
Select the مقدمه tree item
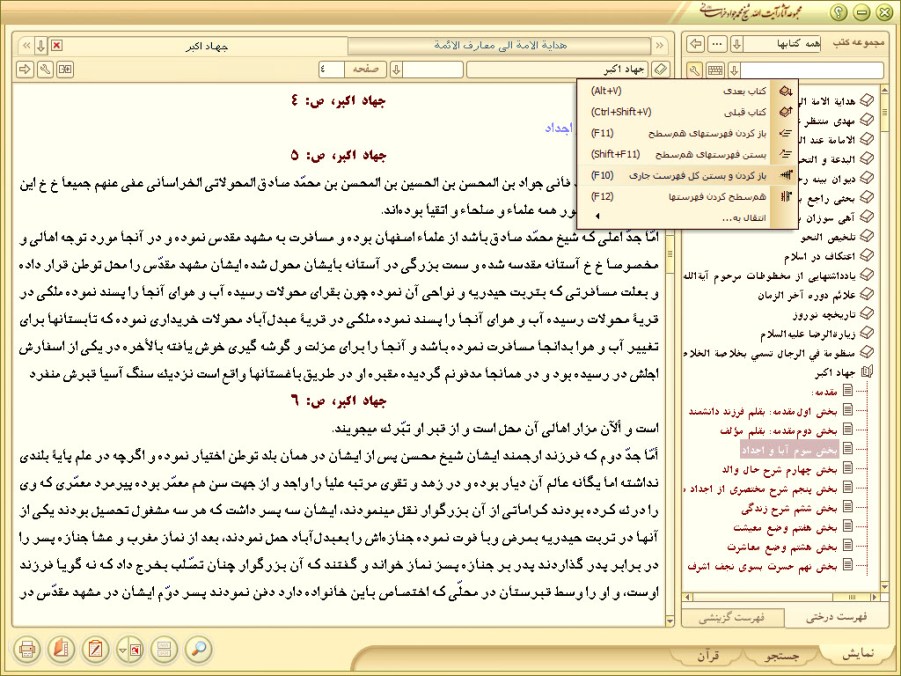(x=824, y=392)
